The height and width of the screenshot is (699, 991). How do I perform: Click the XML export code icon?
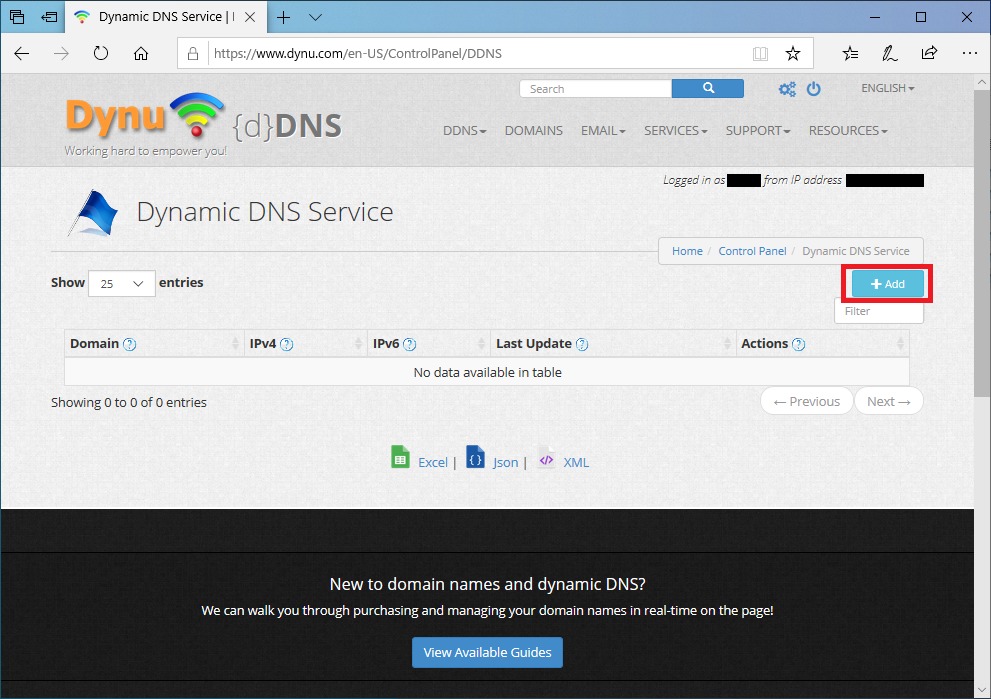coord(546,457)
